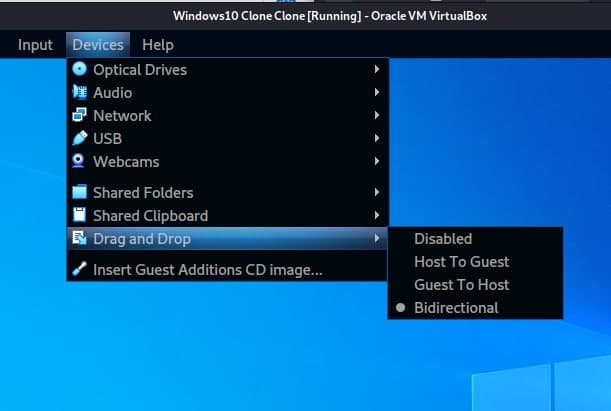Open the Help menu
Screen dimensions: 611x411
(x=157, y=45)
